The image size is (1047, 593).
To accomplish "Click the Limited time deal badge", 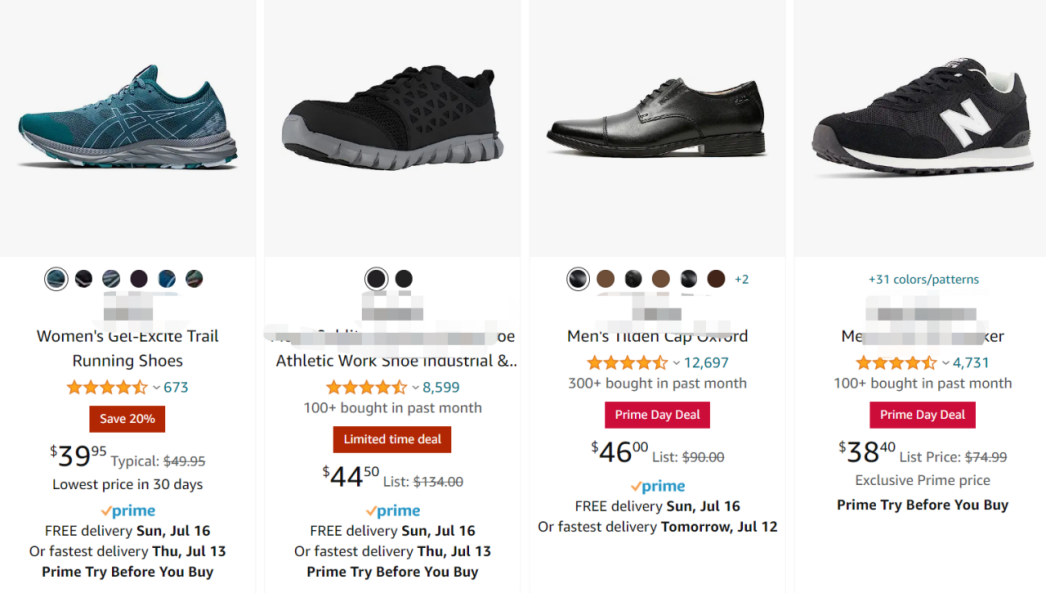I will (x=392, y=440).
